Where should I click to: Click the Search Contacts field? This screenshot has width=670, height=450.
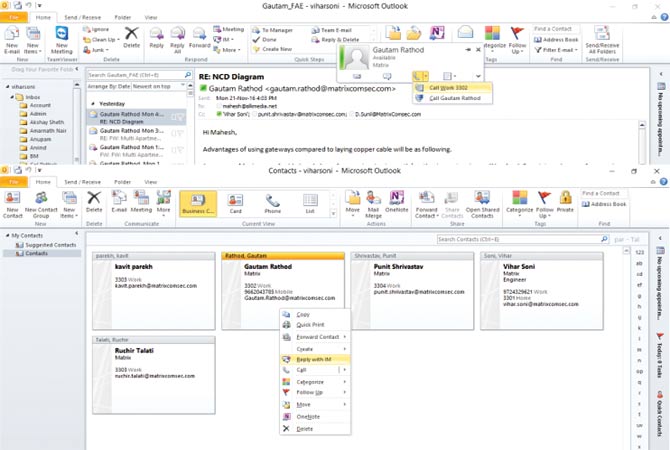pyautogui.click(x=523, y=239)
